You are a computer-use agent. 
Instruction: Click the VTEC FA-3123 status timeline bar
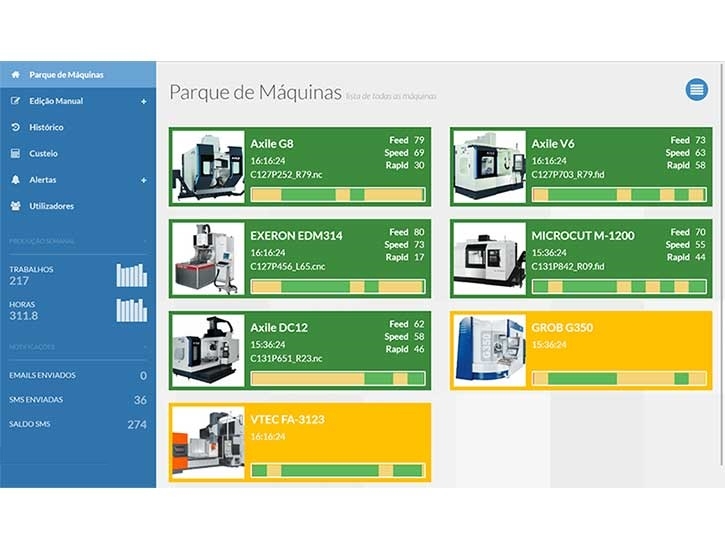tap(338, 470)
